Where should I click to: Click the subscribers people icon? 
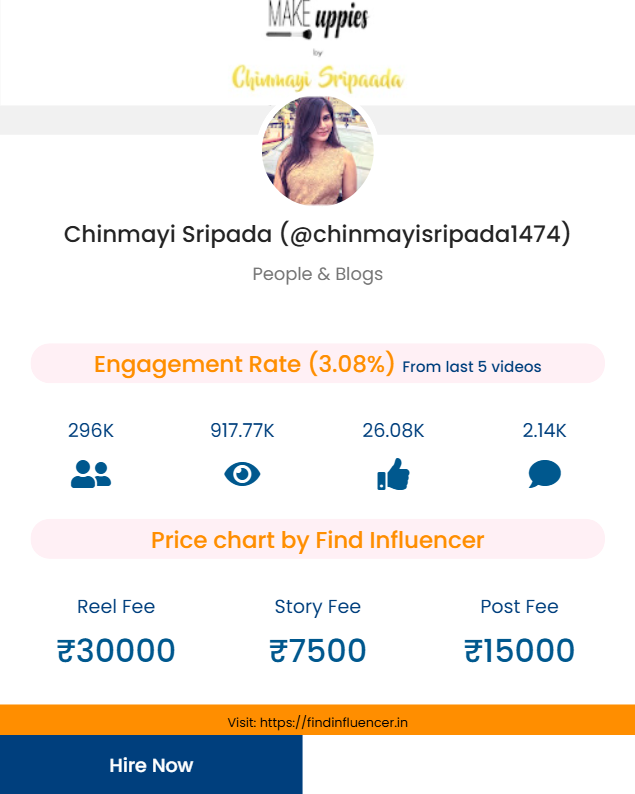91,474
